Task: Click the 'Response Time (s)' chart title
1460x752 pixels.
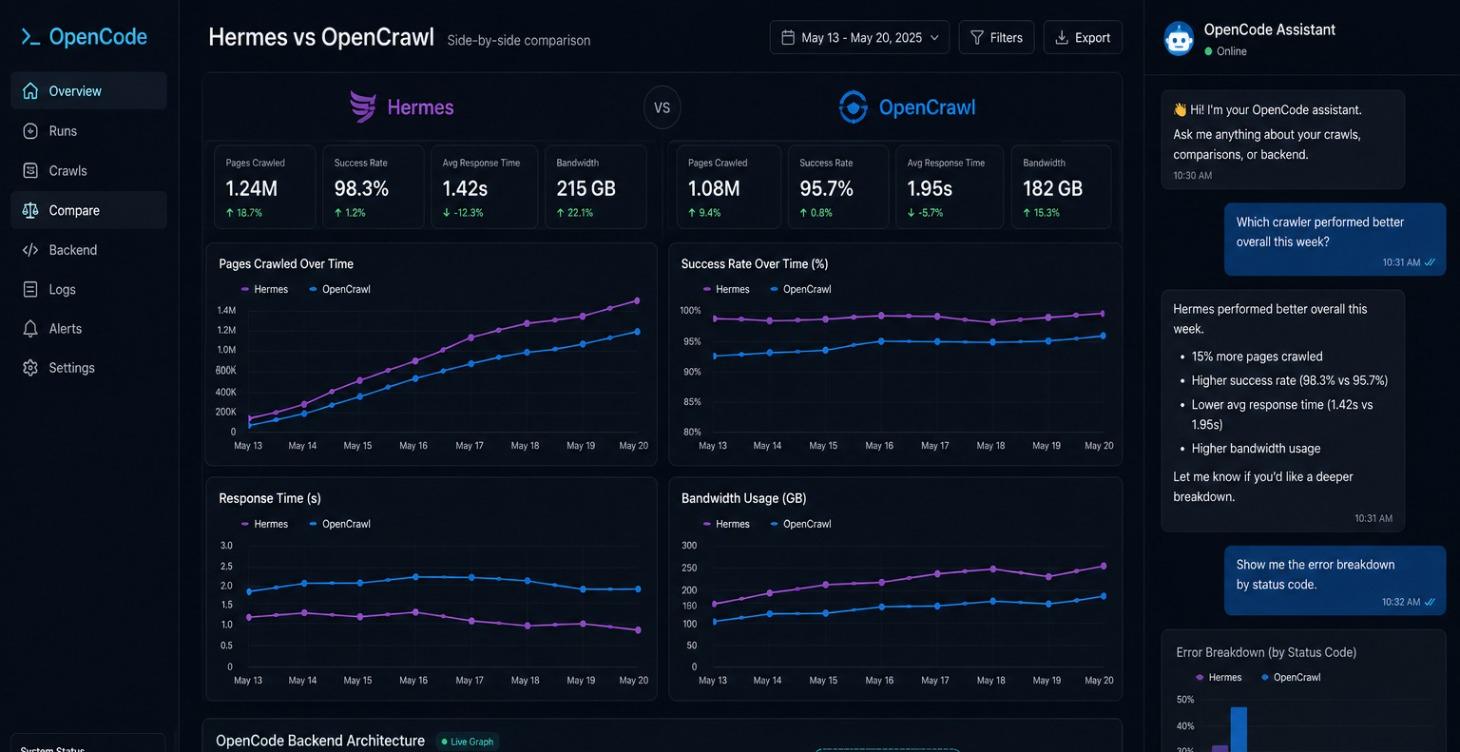Action: coord(270,498)
